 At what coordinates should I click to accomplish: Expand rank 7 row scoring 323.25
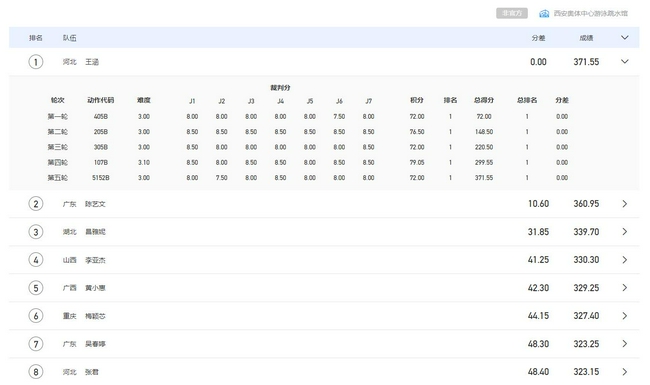(625, 344)
